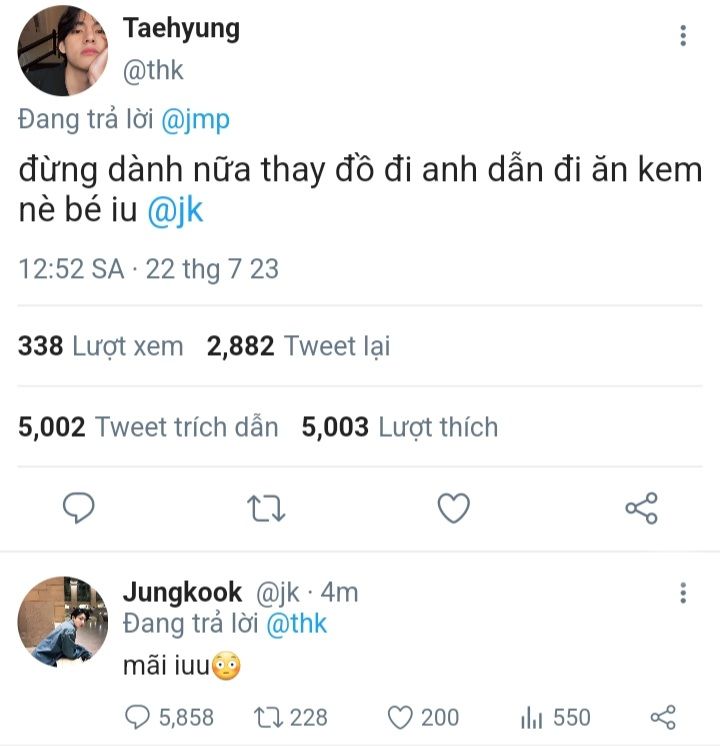Open more options menu on Taehyung's tweet
The image size is (720, 748).
click(683, 36)
